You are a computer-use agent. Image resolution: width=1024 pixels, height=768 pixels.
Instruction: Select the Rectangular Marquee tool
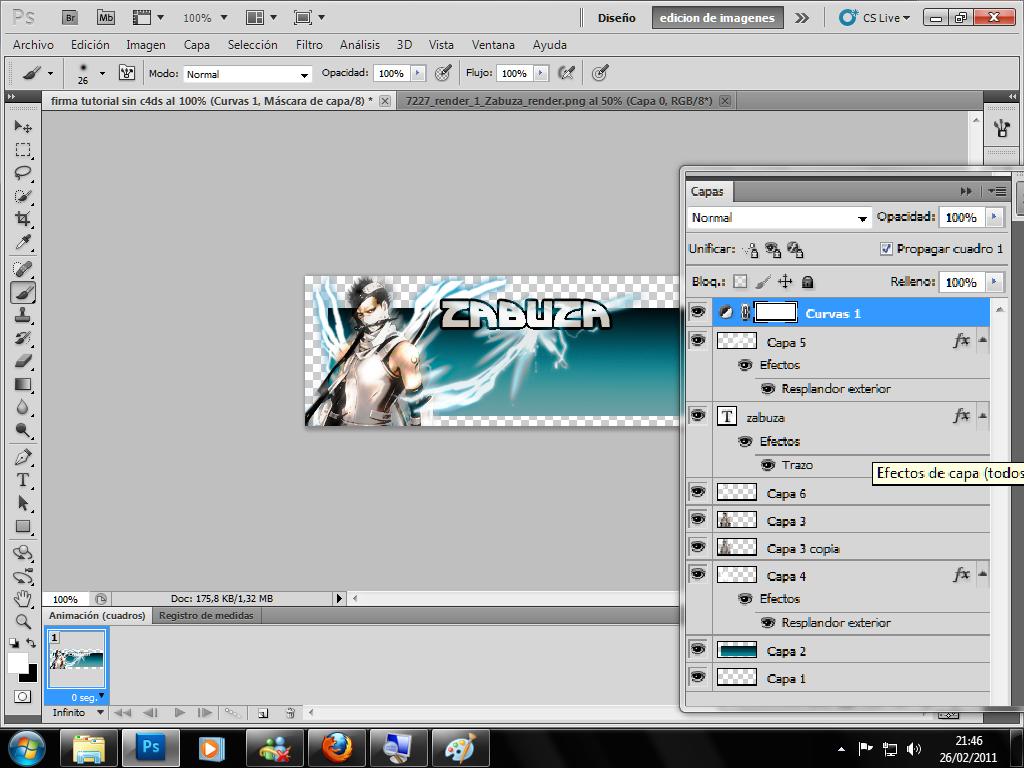tap(23, 150)
